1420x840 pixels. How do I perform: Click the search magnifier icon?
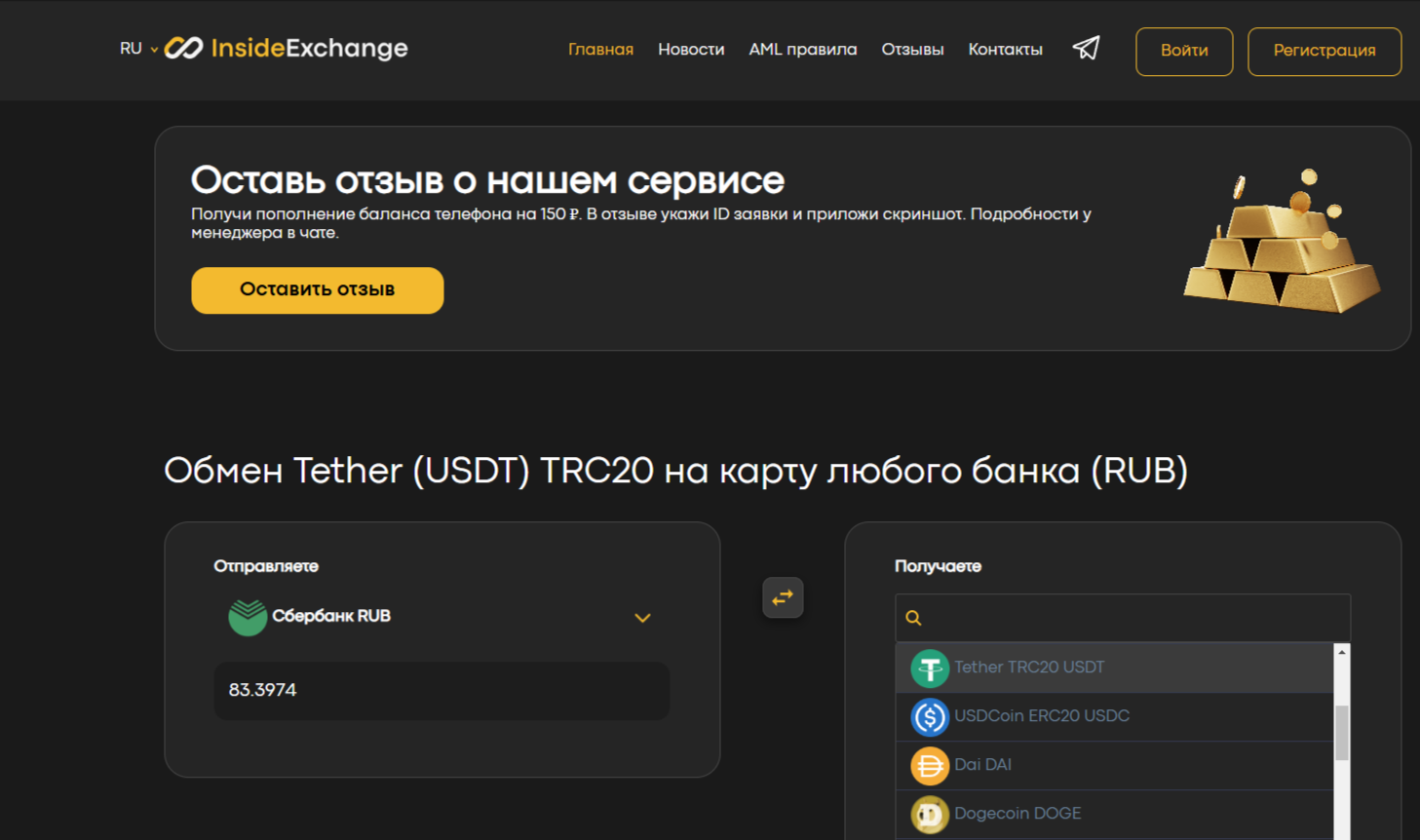pos(913,618)
